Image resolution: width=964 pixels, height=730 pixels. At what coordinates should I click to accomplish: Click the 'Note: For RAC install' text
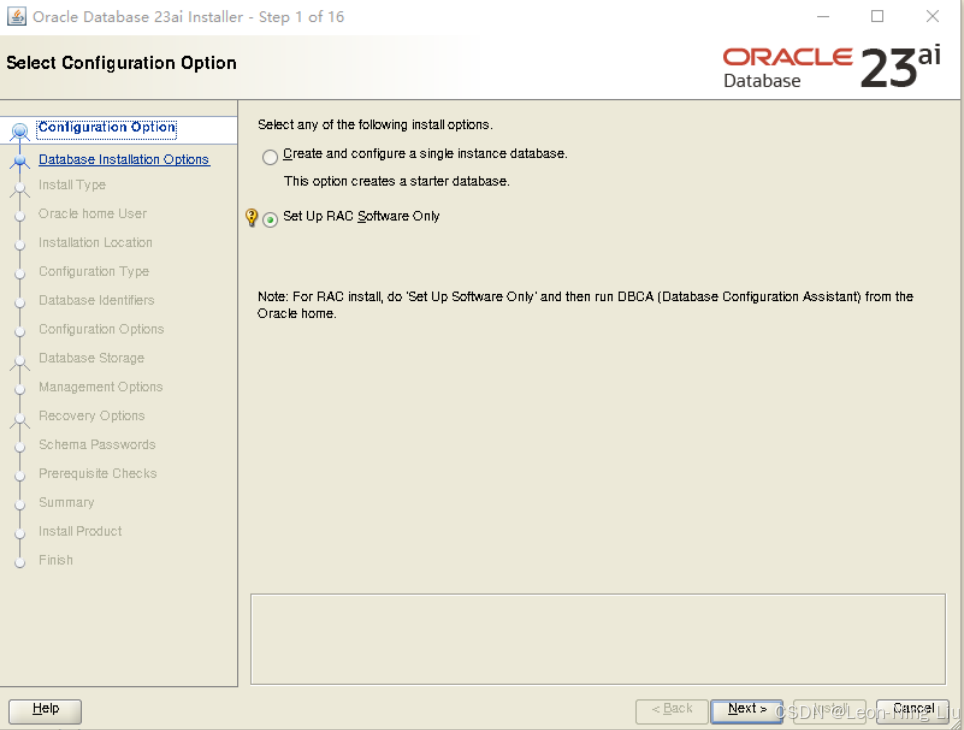click(585, 305)
